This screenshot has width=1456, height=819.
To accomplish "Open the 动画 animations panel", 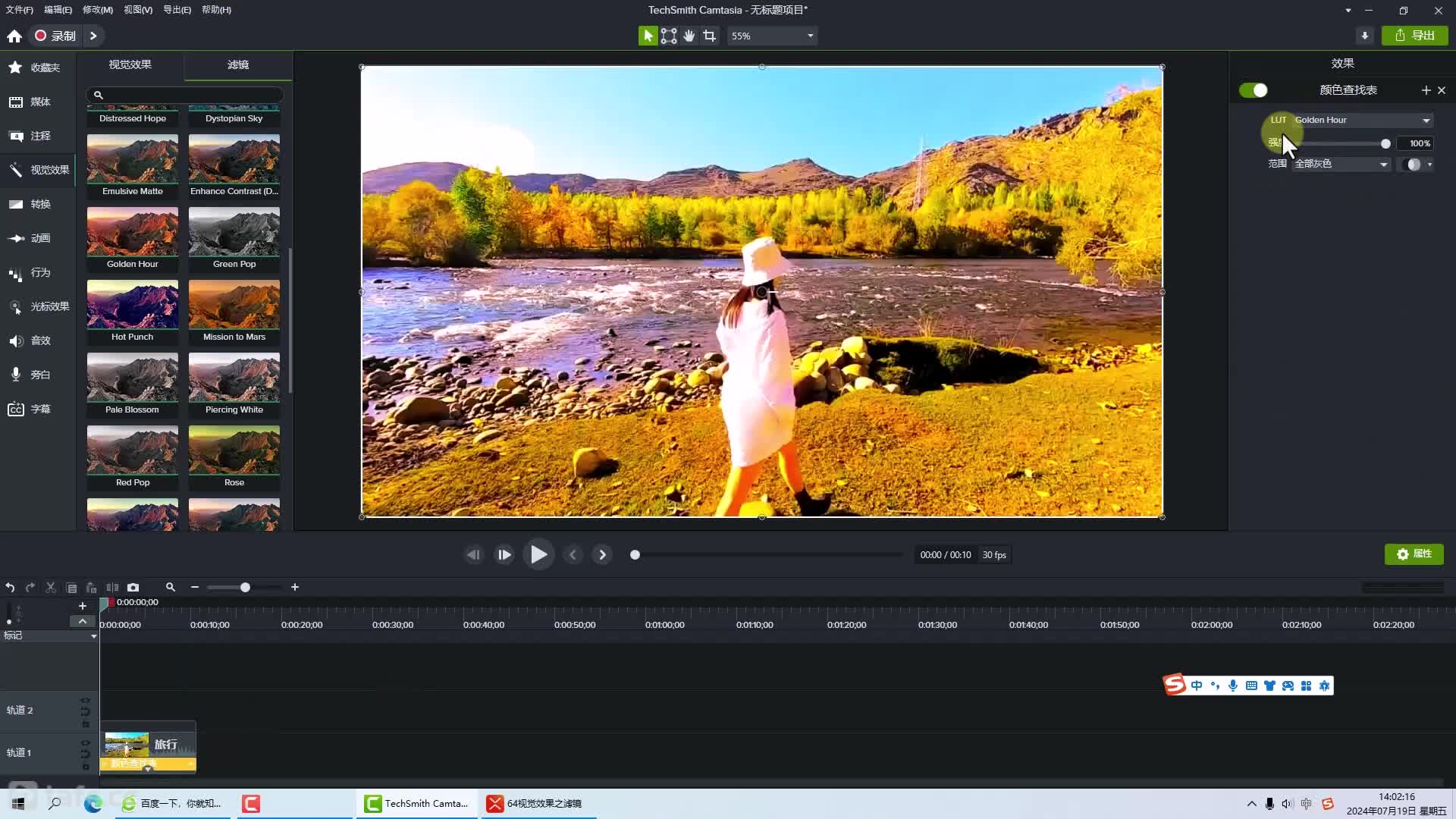I will (38, 238).
